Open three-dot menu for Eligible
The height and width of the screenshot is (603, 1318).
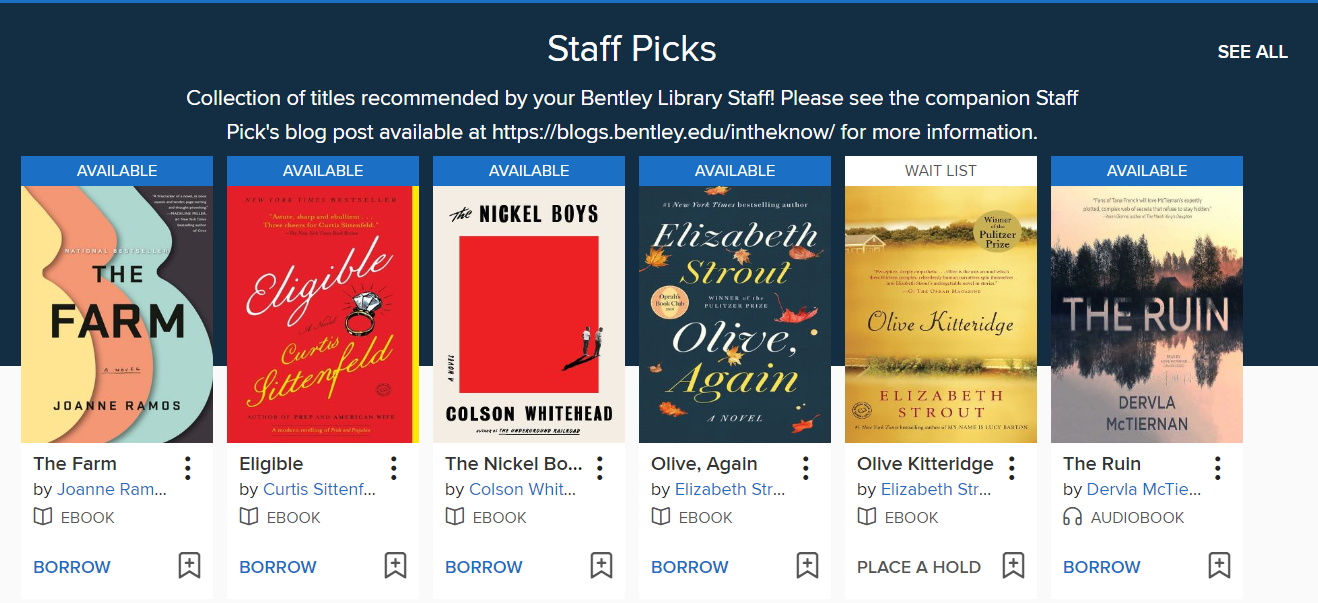click(x=394, y=467)
